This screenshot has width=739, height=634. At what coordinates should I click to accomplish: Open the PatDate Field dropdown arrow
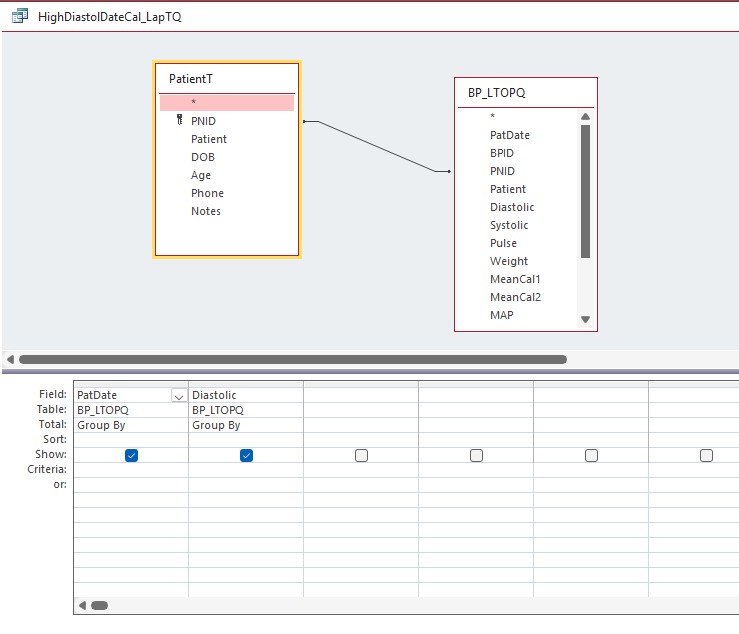pos(179,395)
